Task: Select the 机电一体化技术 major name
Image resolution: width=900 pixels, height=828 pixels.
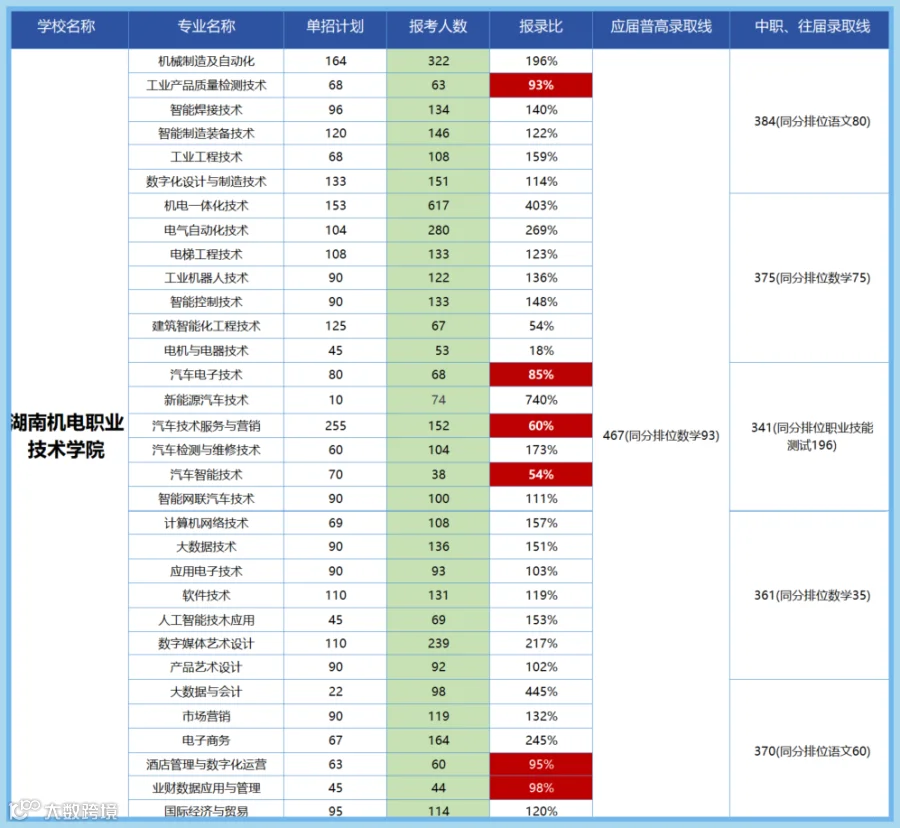Action: coord(206,205)
